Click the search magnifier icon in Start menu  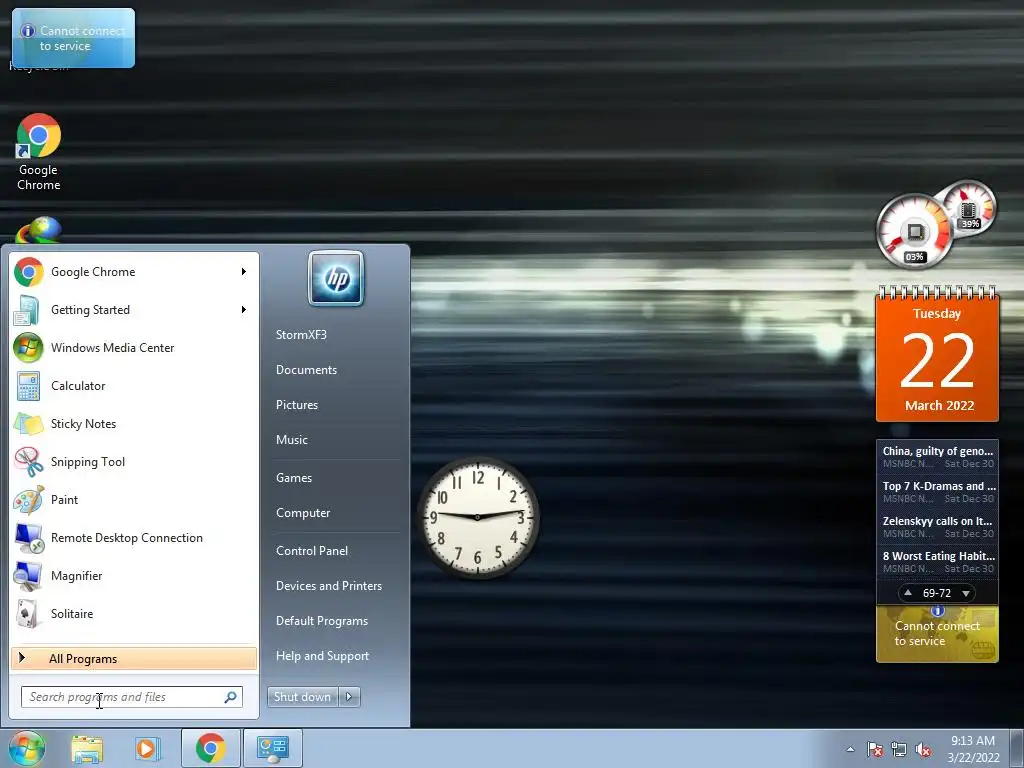point(231,697)
